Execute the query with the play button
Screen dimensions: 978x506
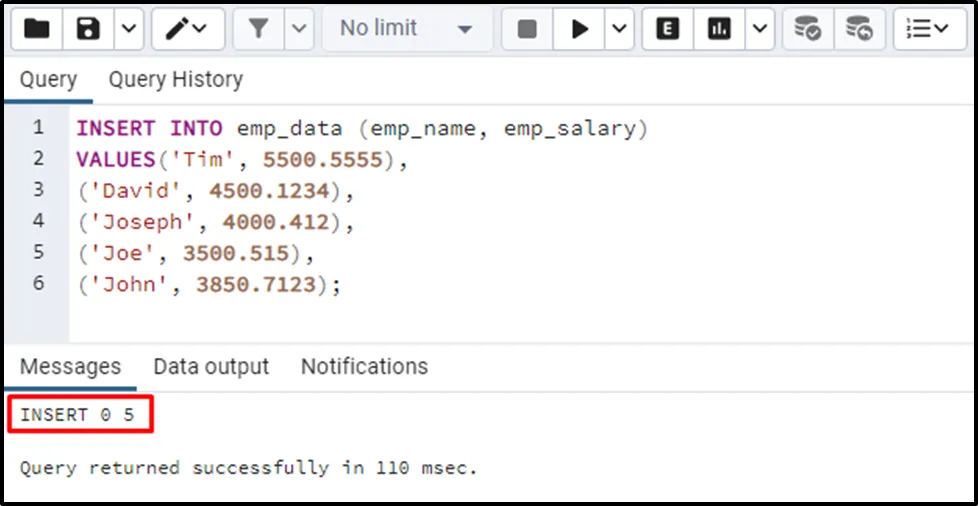[579, 29]
